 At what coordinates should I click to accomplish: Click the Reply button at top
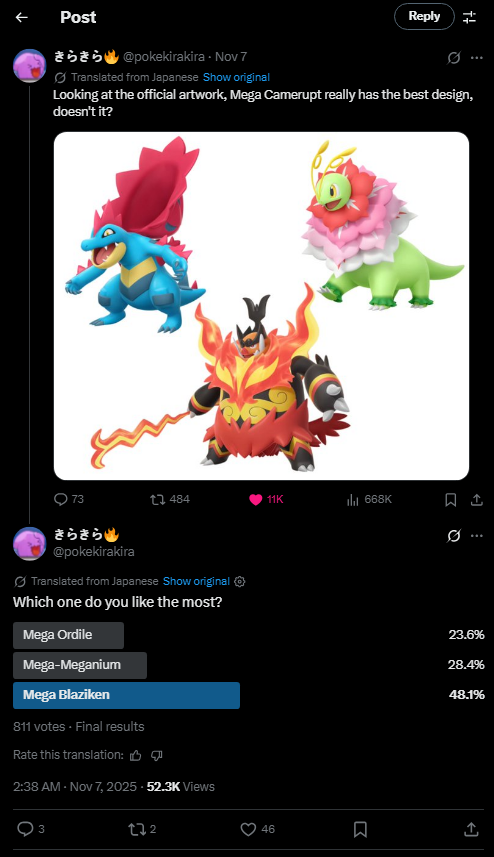(x=424, y=16)
